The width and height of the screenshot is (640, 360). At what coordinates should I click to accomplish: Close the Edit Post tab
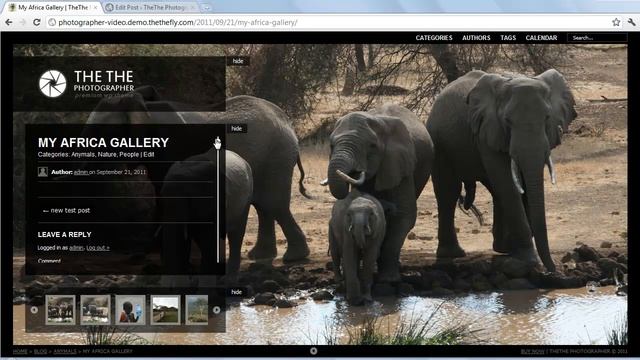point(193,7)
